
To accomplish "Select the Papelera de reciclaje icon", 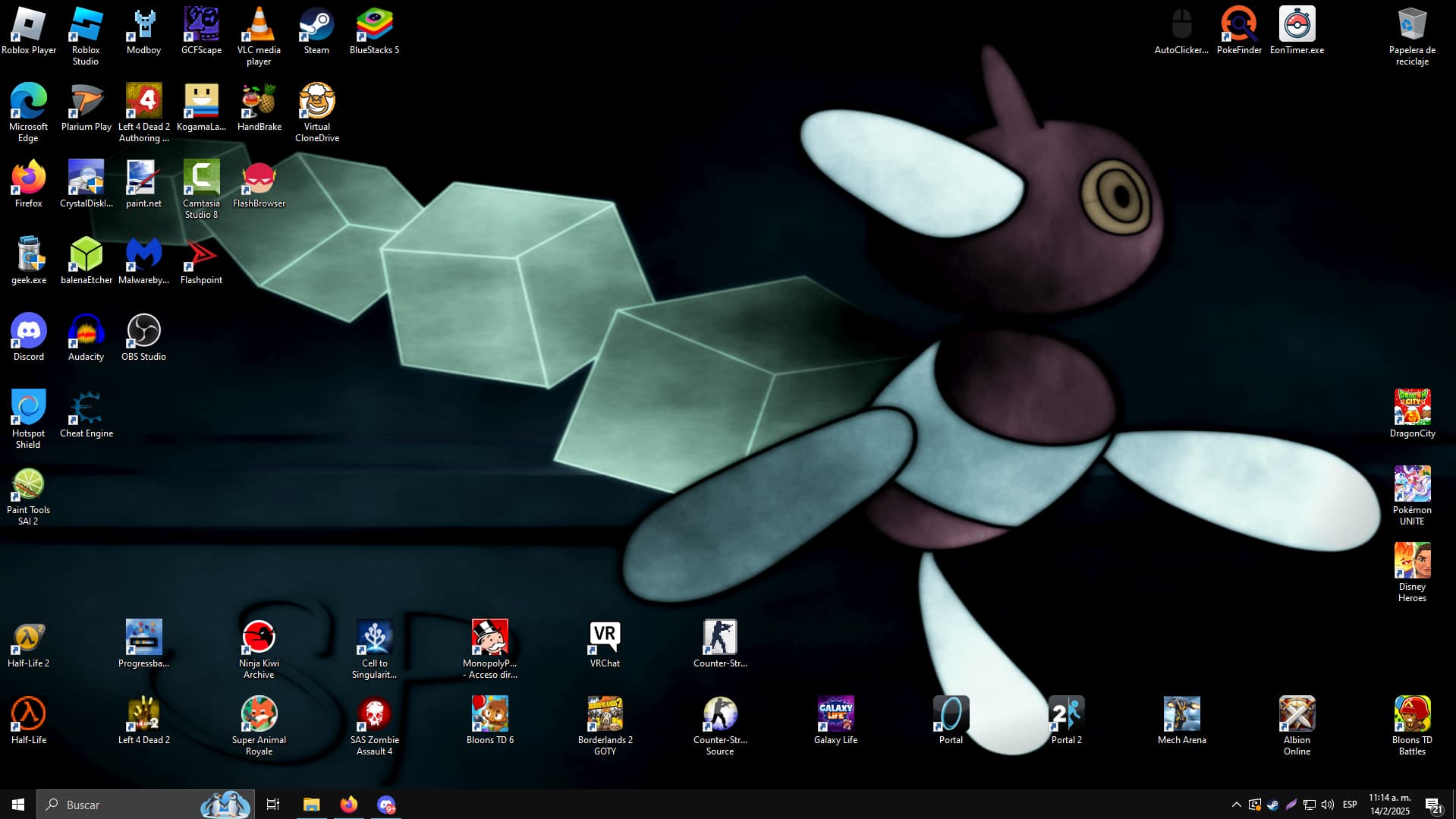I will (x=1412, y=36).
